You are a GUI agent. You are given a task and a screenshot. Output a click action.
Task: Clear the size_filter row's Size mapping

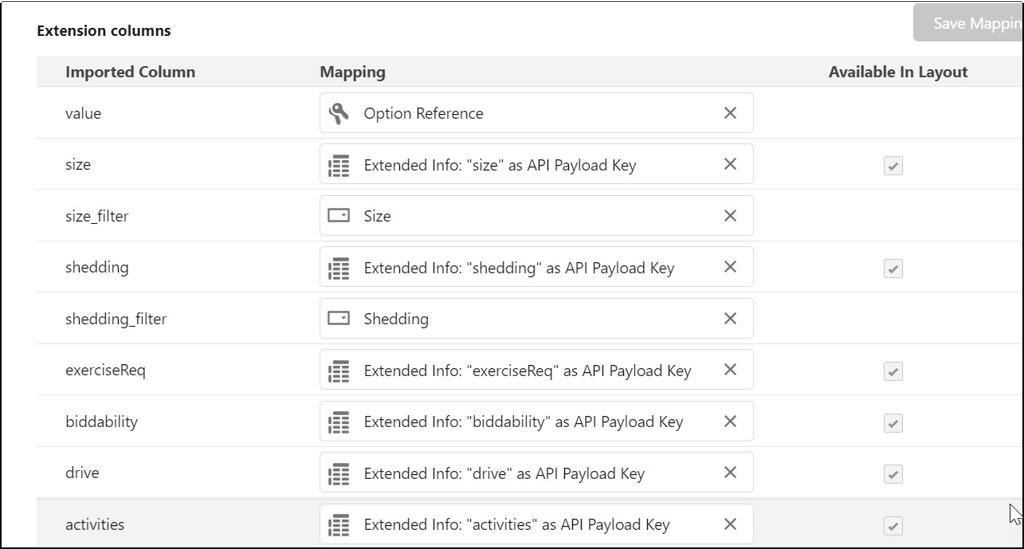pos(730,215)
